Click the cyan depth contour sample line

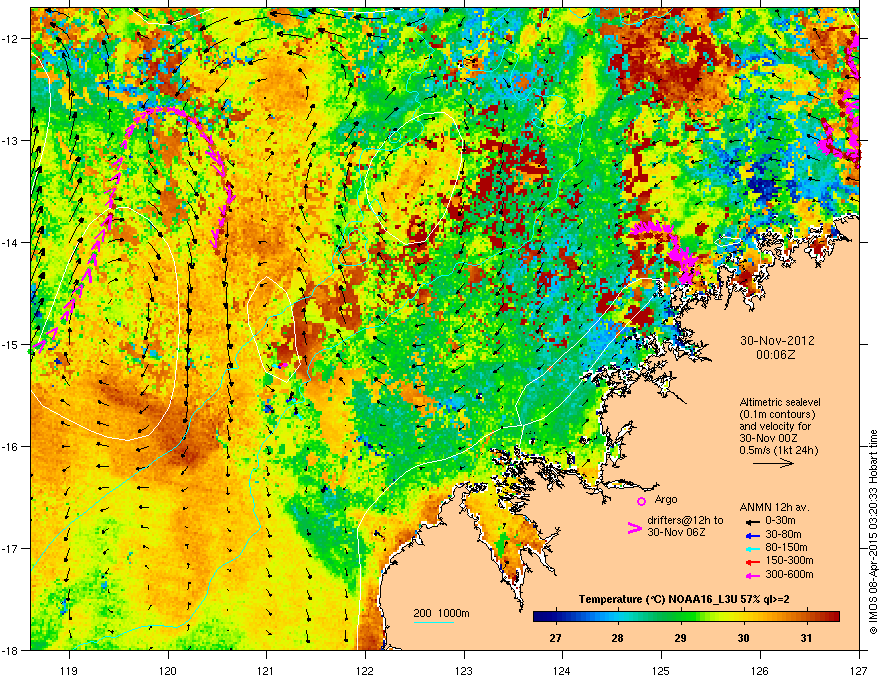click(434, 622)
